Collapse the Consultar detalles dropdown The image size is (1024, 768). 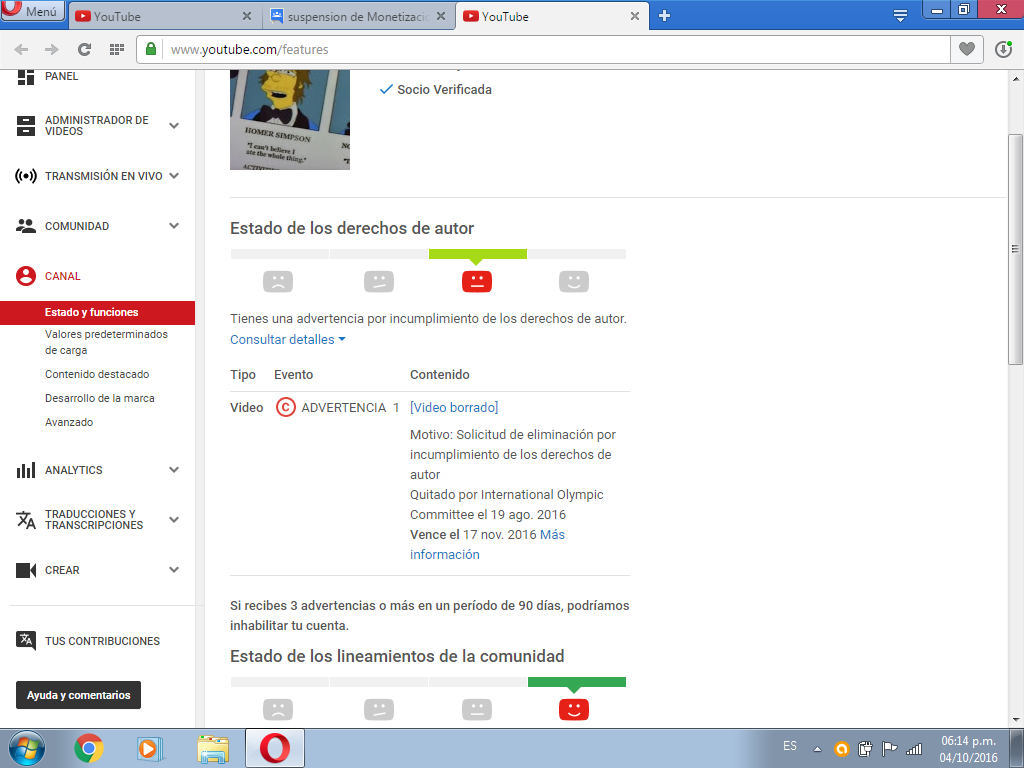tap(287, 340)
